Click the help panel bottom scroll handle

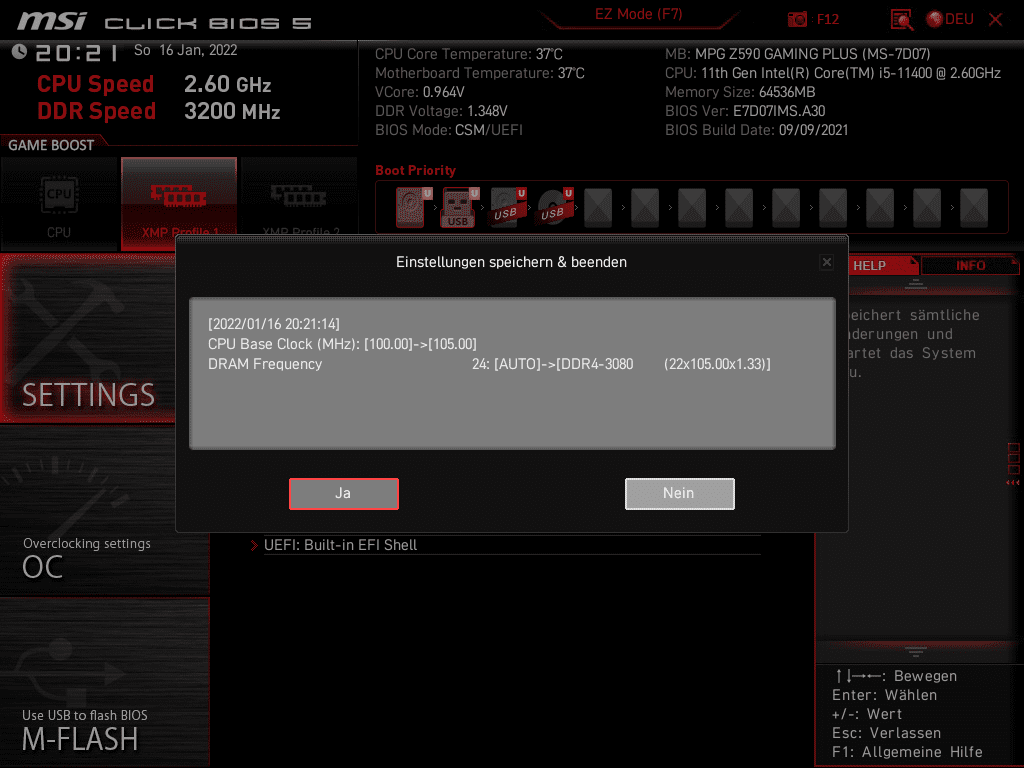(x=916, y=651)
